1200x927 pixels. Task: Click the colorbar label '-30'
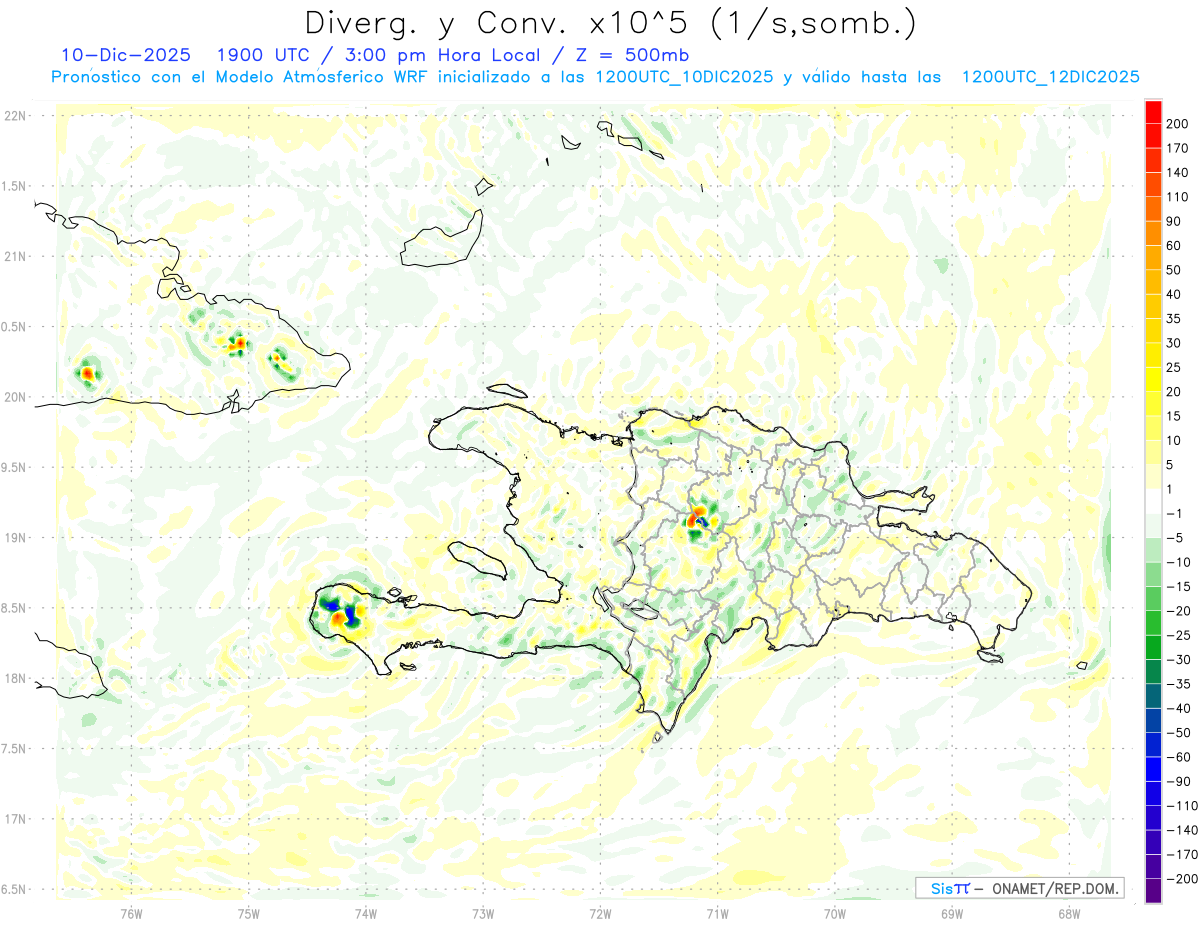1180,659
